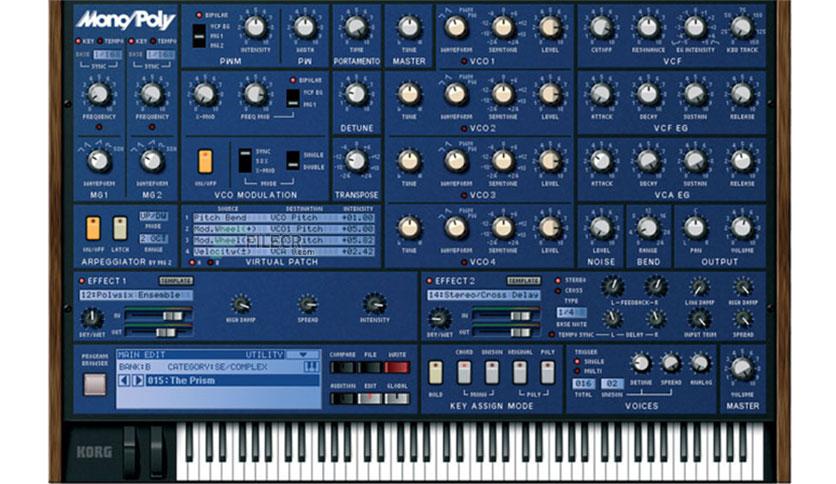Viewport: 836px width, 484px height.
Task: Select the Multi trigger option
Action: point(577,371)
